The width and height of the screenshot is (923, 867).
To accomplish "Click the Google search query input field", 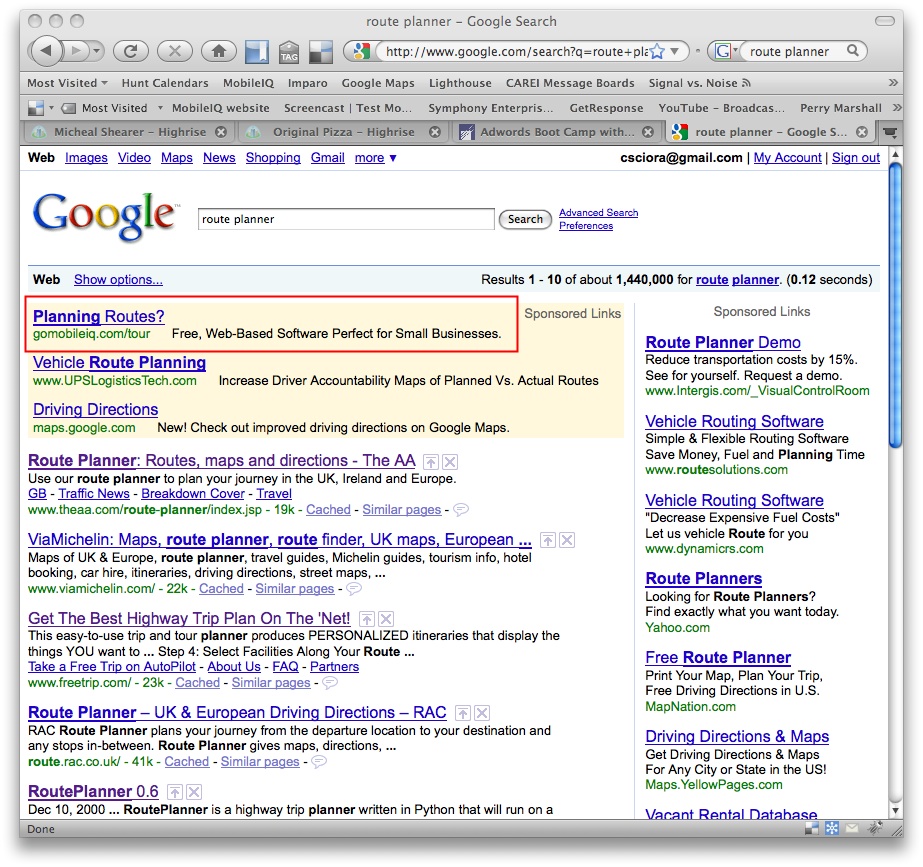I will click(x=345, y=219).
